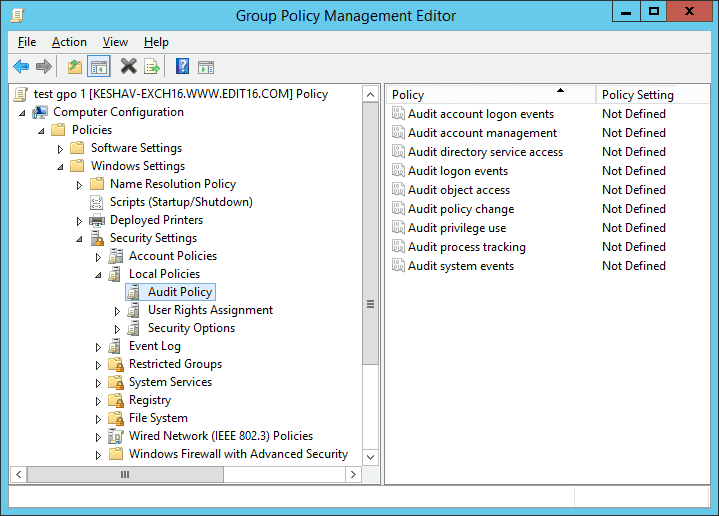Image resolution: width=719 pixels, height=516 pixels.
Task: Select the Audit directory service access policy
Action: (485, 152)
